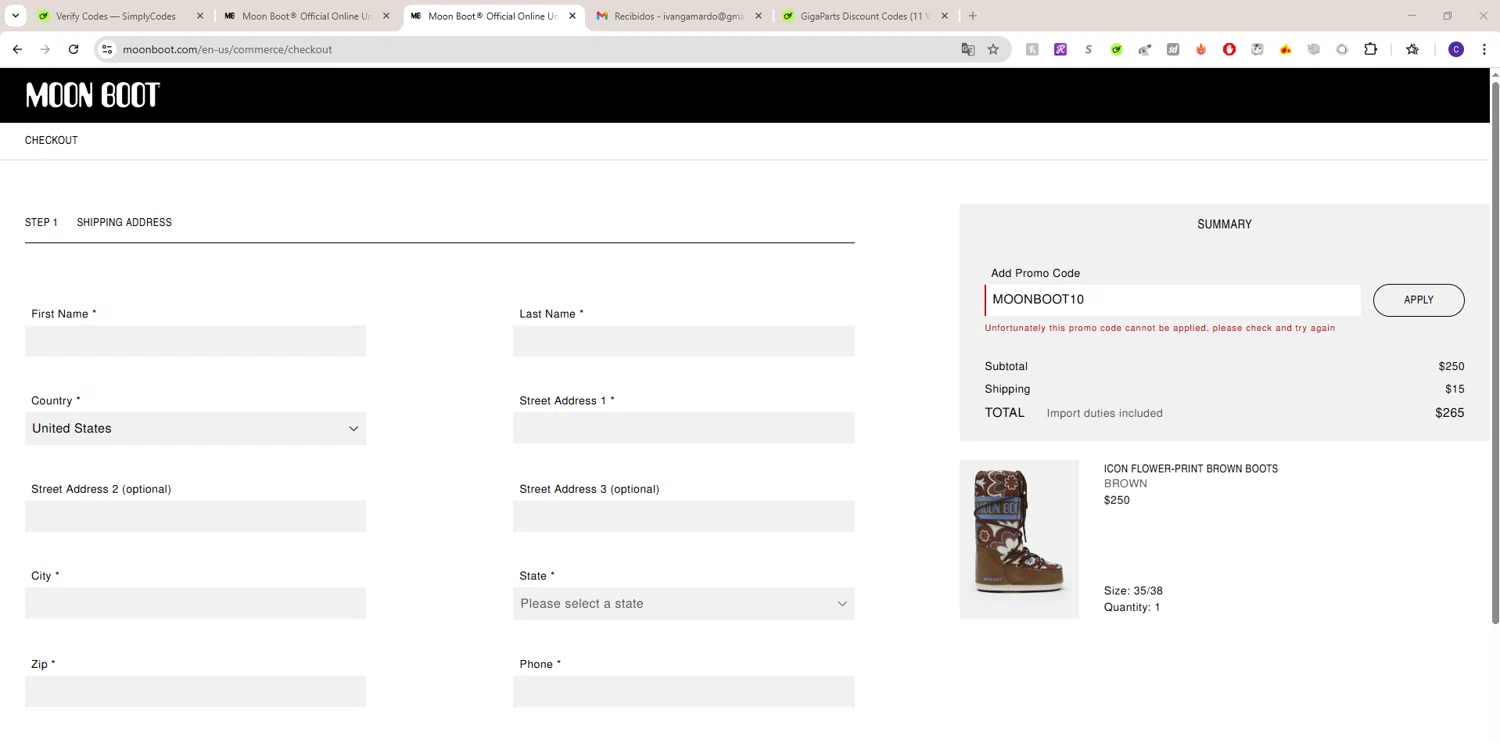Click the APPLY promo code button
Screen dimensions: 1500x743
point(1418,300)
